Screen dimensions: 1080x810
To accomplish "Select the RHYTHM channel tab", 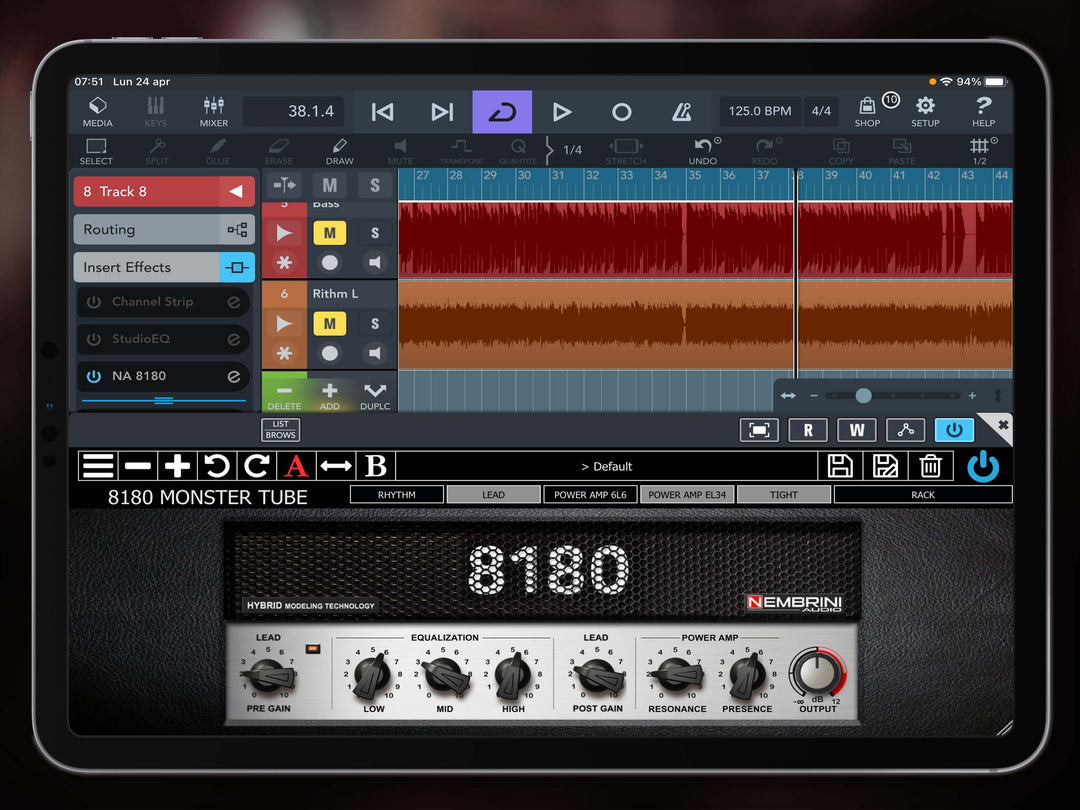I will (397, 495).
